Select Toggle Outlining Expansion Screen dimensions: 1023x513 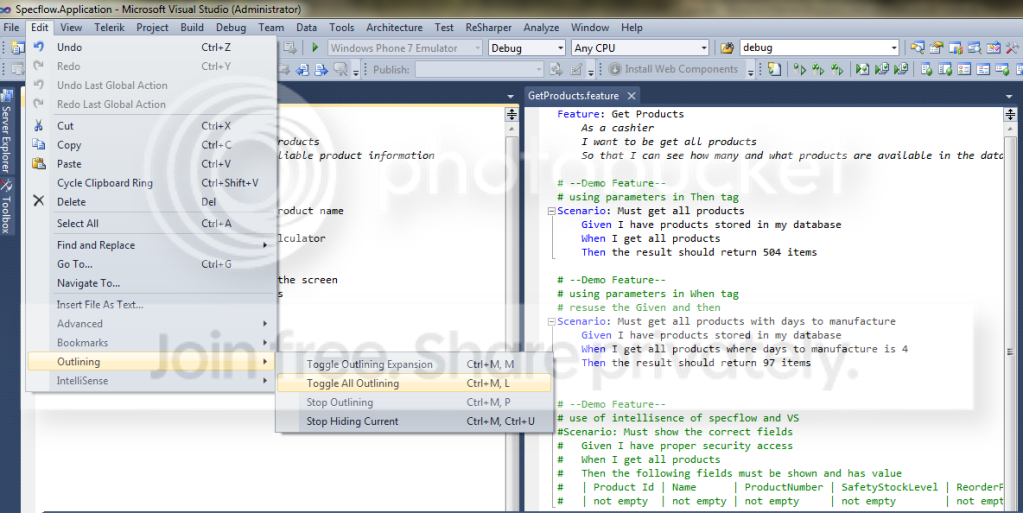[x=414, y=364]
